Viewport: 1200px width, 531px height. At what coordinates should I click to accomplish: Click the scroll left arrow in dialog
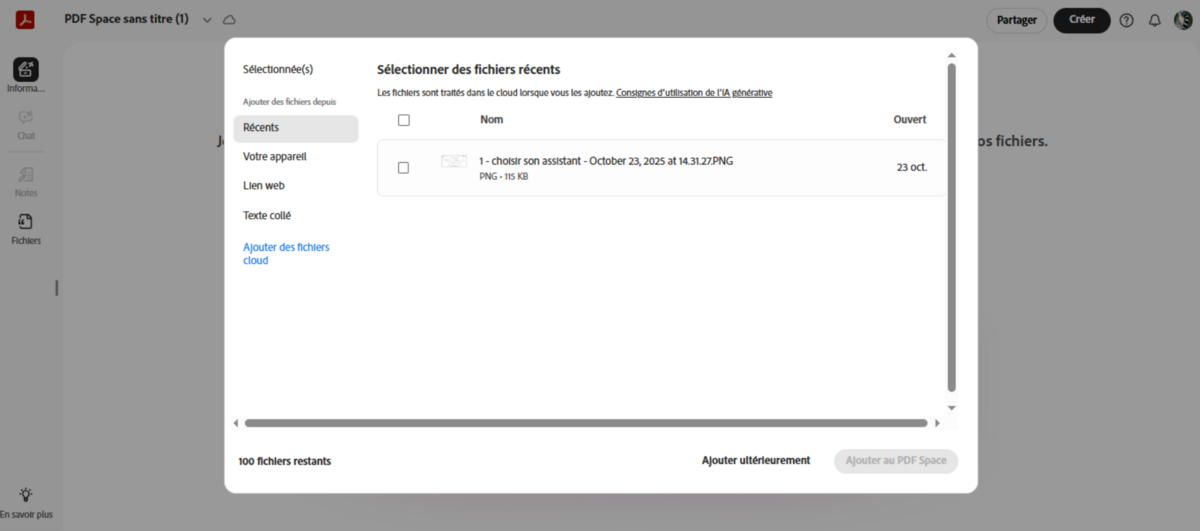pos(236,423)
